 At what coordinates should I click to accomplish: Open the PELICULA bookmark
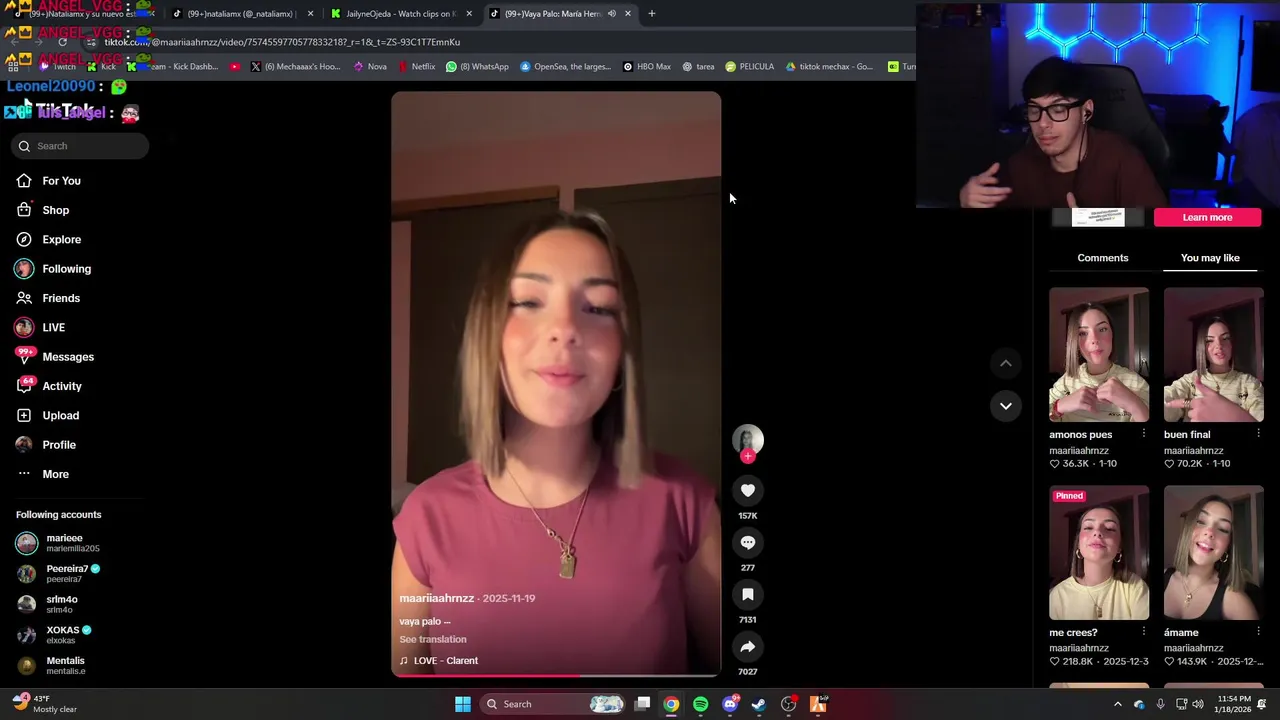(x=750, y=67)
